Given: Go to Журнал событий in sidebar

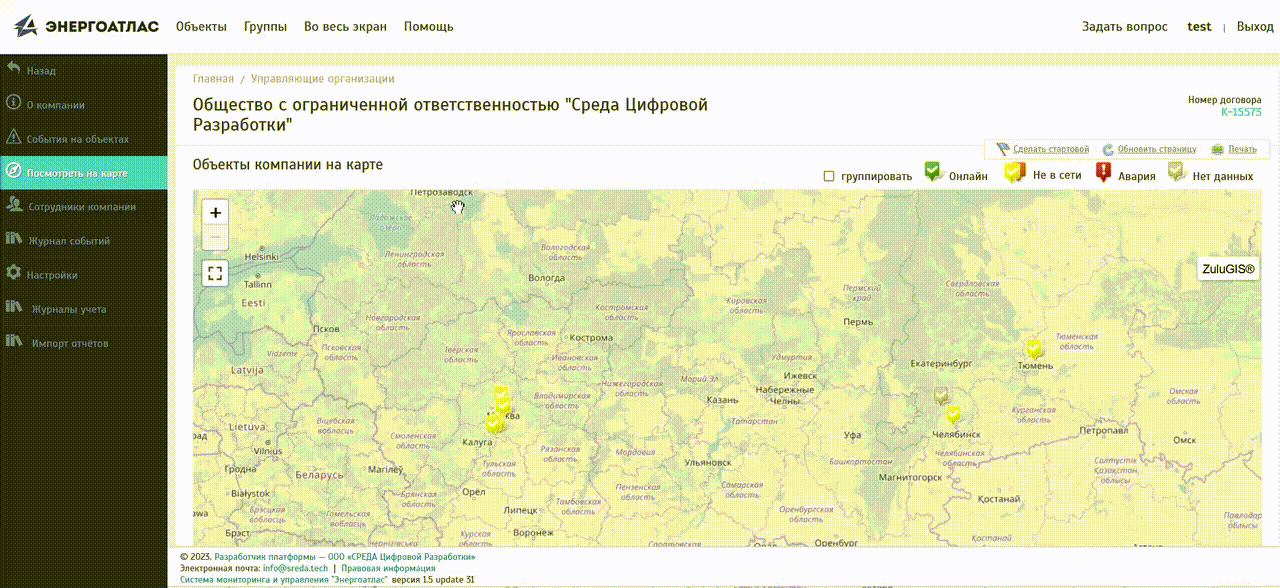Looking at the screenshot, I should point(68,241).
